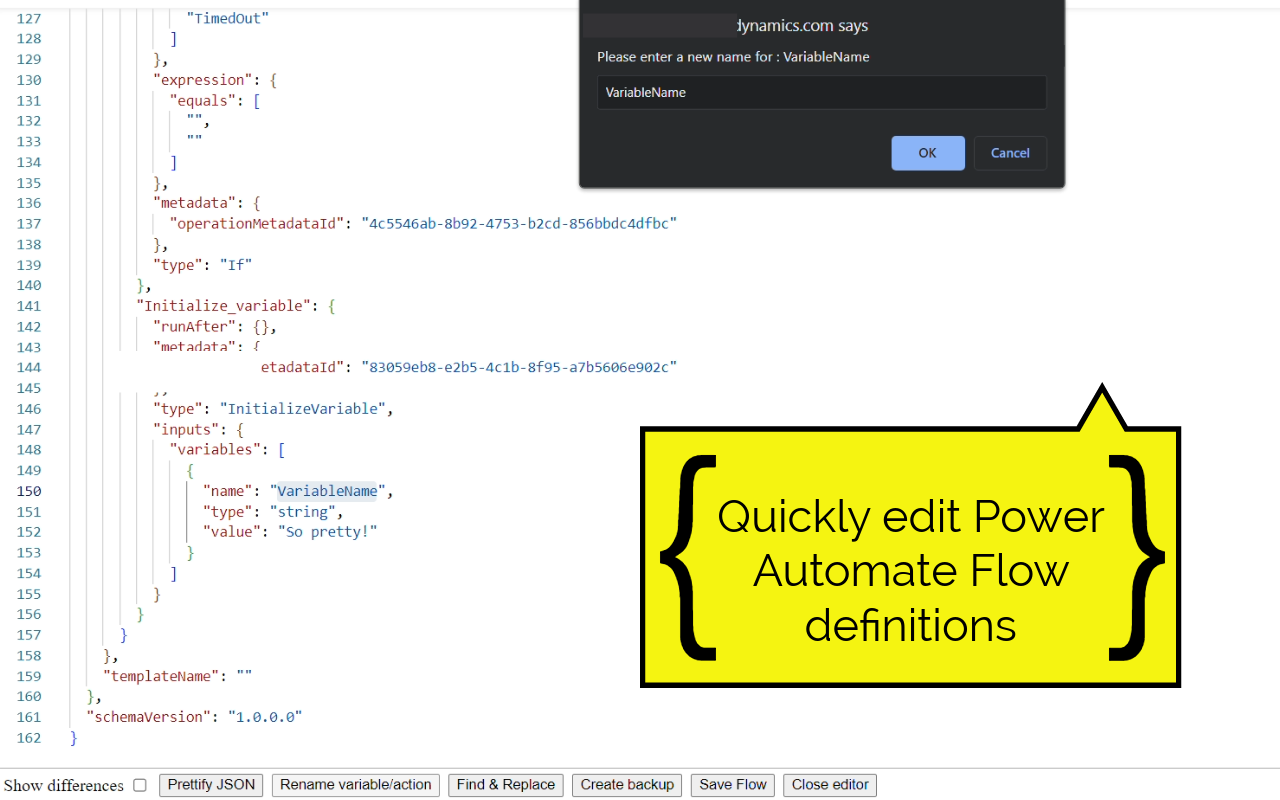Click the "If" type value on line 139
The width and height of the screenshot is (1280, 800).
click(x=236, y=264)
